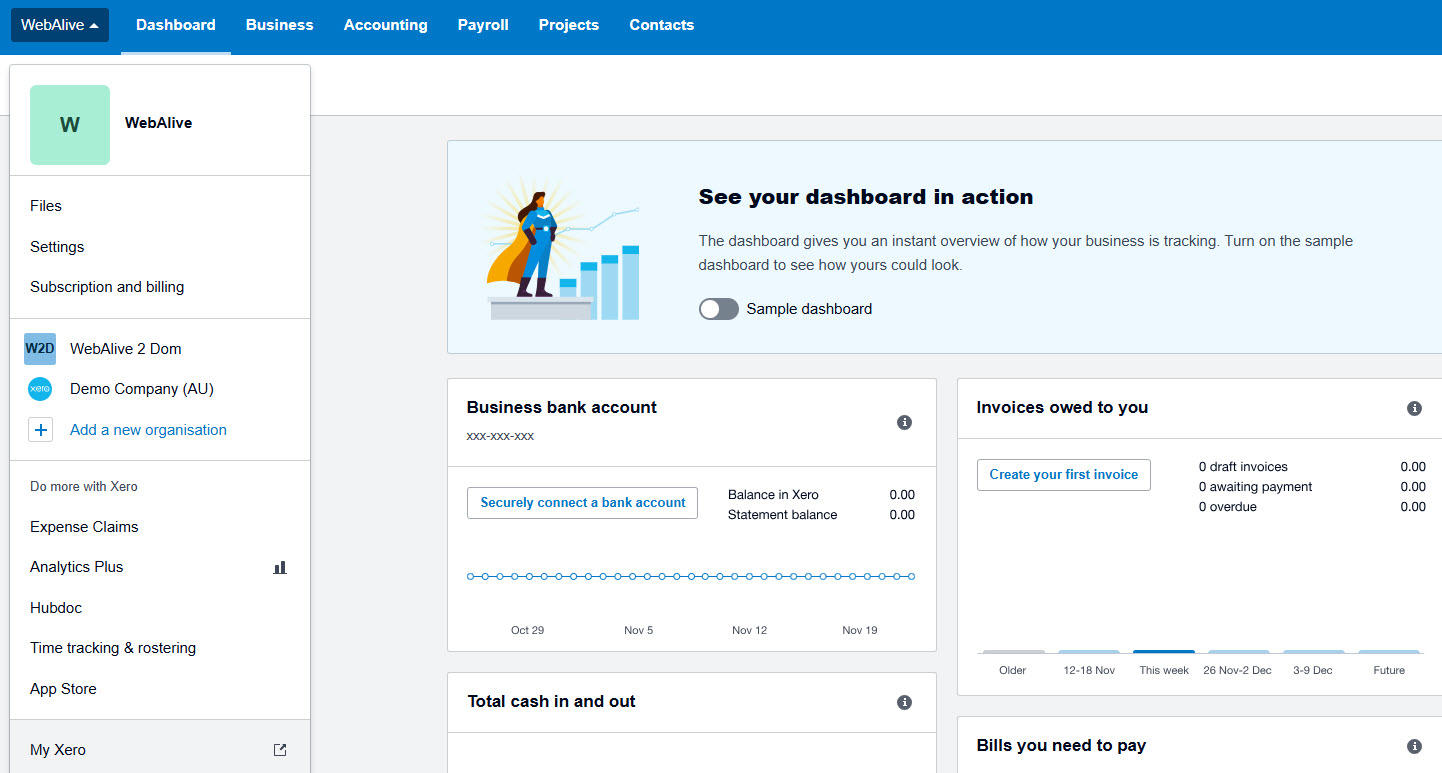This screenshot has width=1442, height=773.
Task: Click the Balance in Xero label
Action: 773,495
